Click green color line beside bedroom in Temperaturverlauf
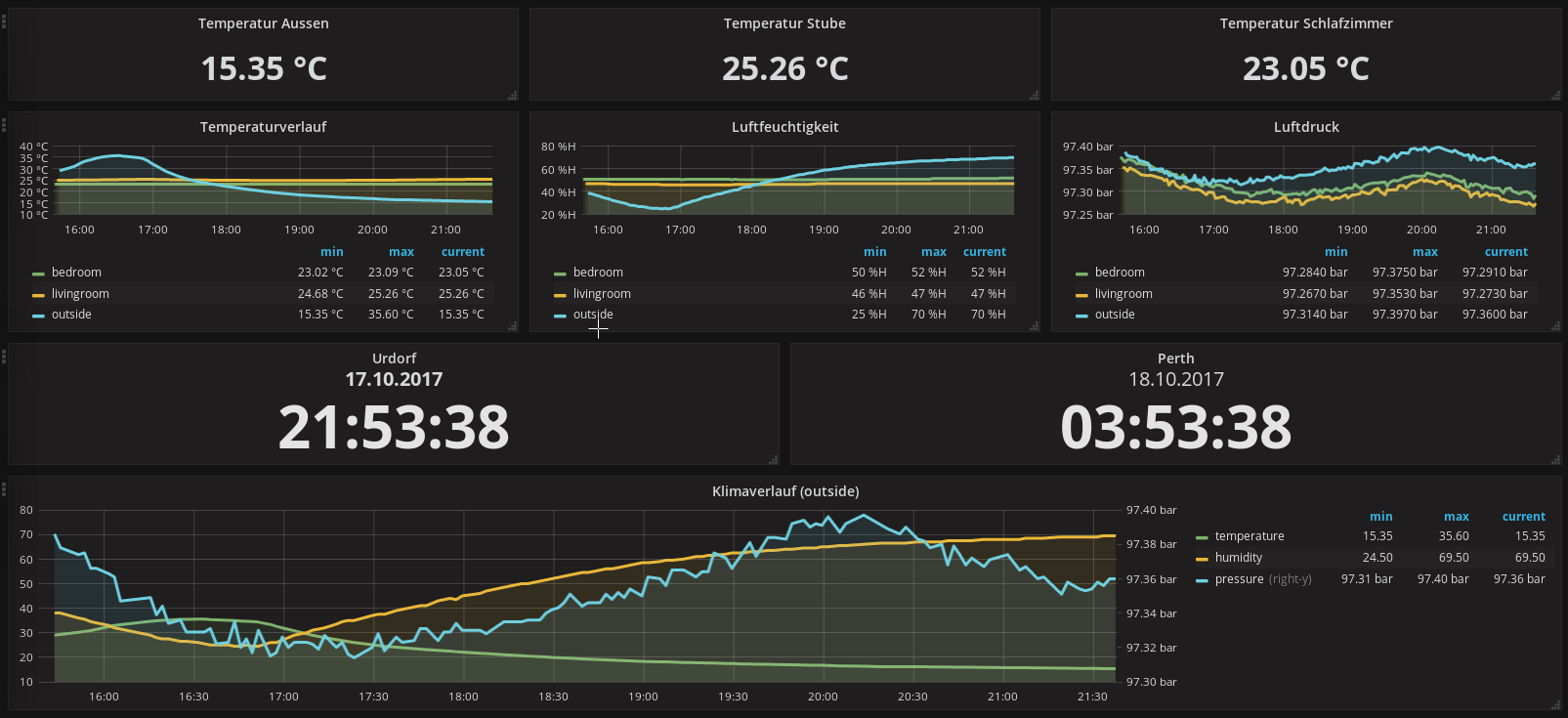The height and width of the screenshot is (718, 1568). pyautogui.click(x=38, y=274)
